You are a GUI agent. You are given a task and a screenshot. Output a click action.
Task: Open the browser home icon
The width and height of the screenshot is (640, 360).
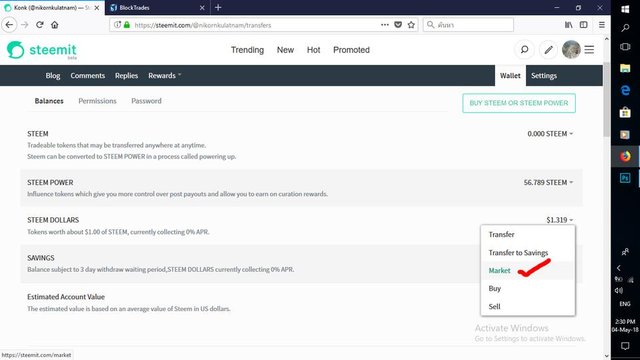tap(55, 25)
